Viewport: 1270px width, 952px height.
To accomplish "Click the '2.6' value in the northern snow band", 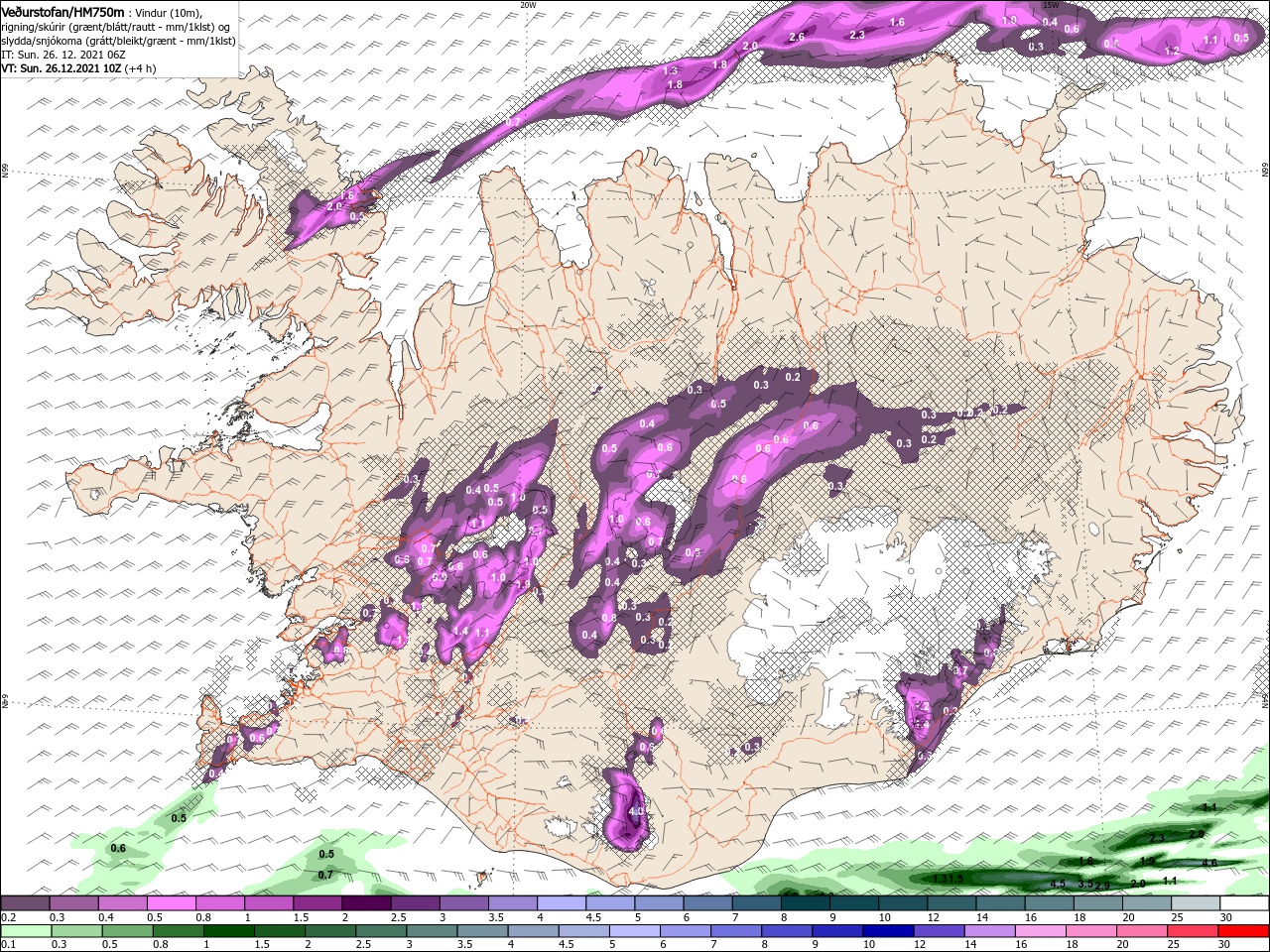I will (797, 37).
